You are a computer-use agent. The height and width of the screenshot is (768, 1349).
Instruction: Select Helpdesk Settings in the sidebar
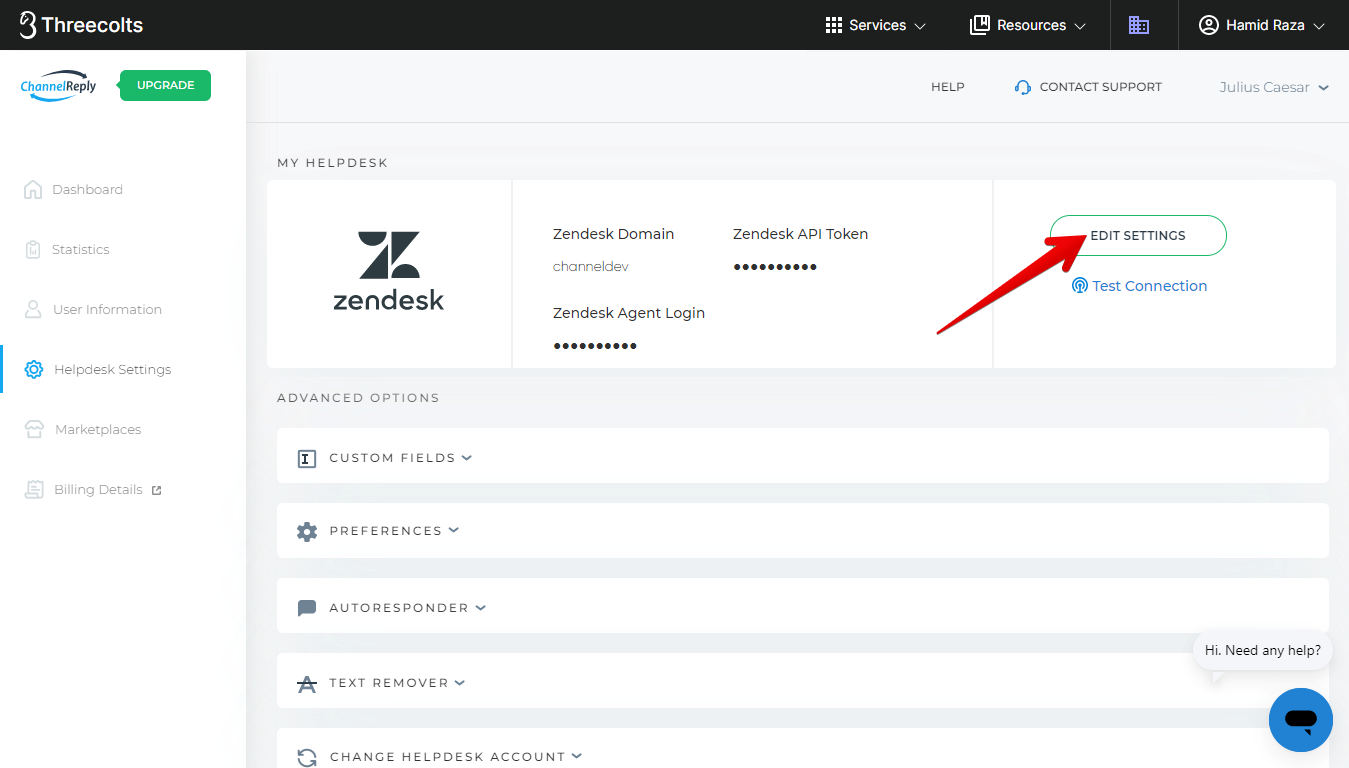click(112, 369)
